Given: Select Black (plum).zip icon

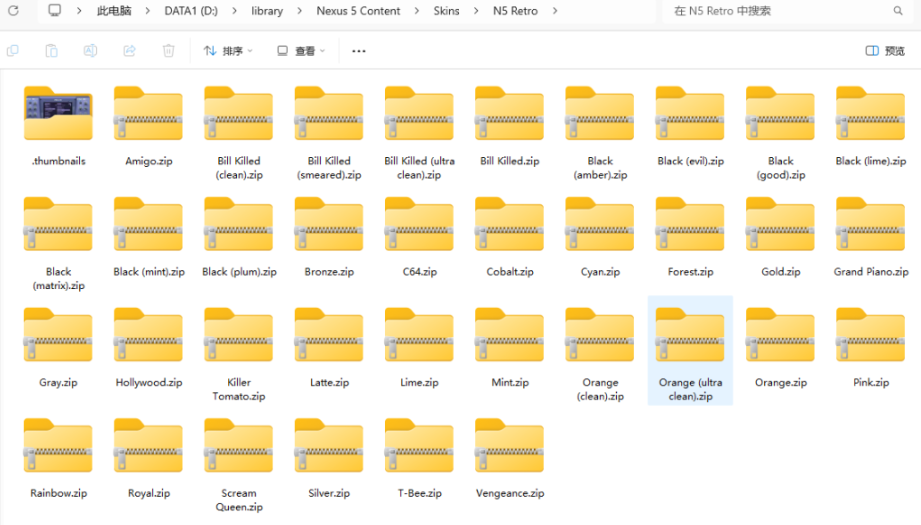Looking at the screenshot, I should pyautogui.click(x=238, y=224).
